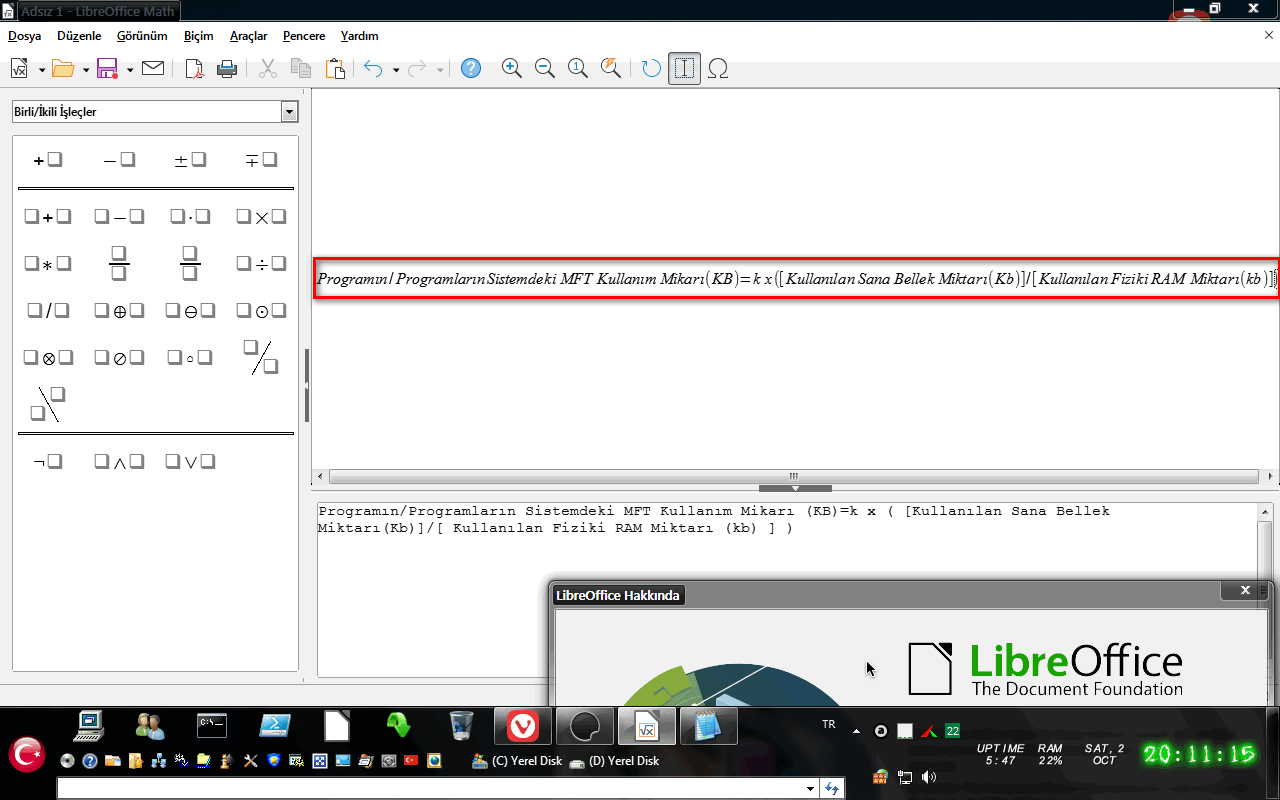
Task: Show hidden system tray icons arrow
Action: (856, 731)
